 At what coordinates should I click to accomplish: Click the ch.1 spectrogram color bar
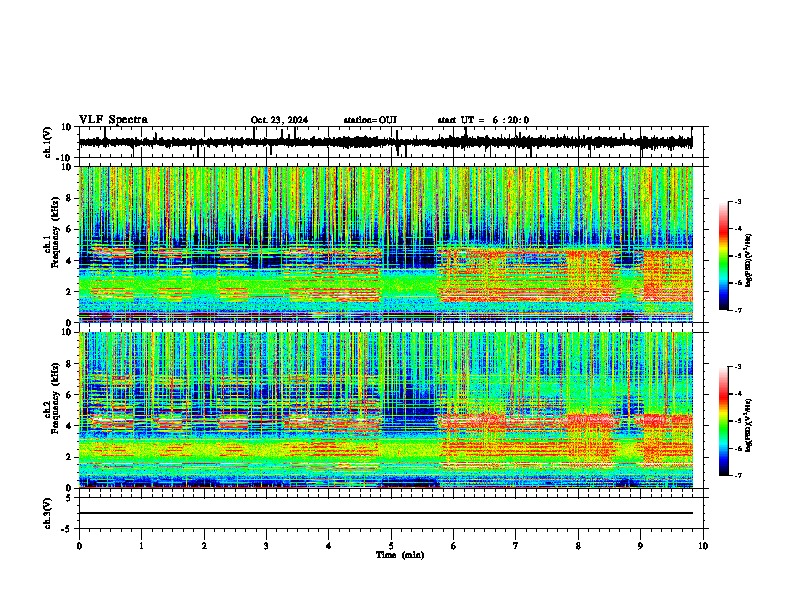coord(724,256)
